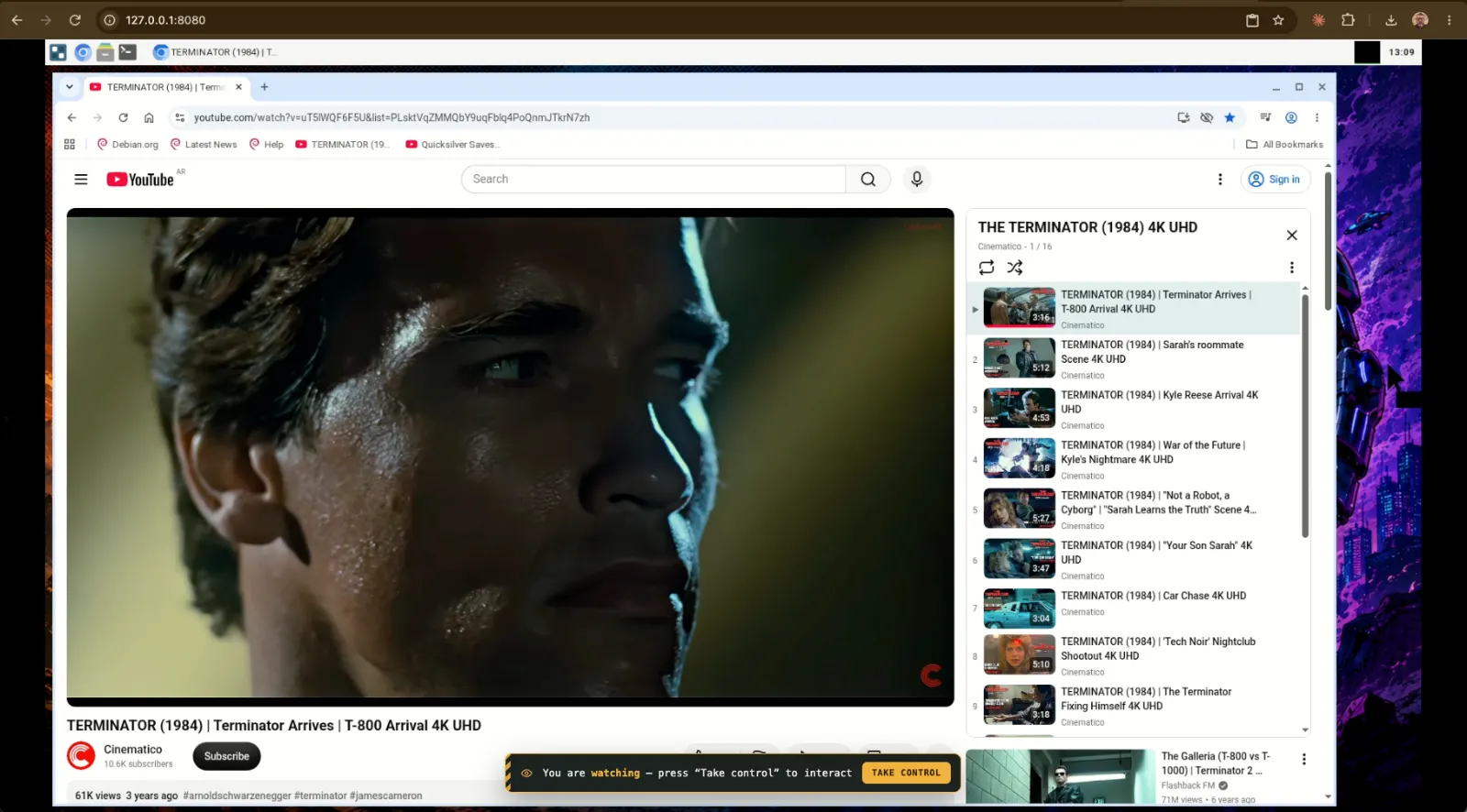Click the Home button in the inner browser

[149, 117]
